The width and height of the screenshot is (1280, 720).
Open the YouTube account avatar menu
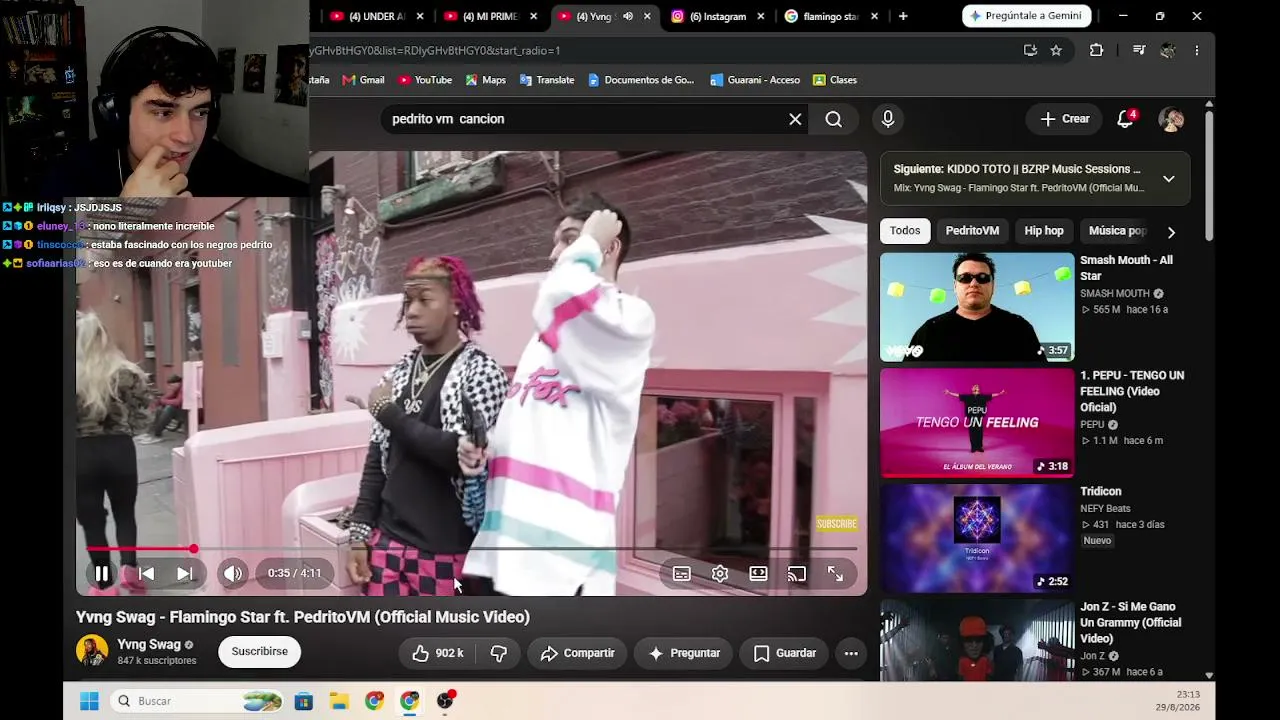click(x=1171, y=119)
